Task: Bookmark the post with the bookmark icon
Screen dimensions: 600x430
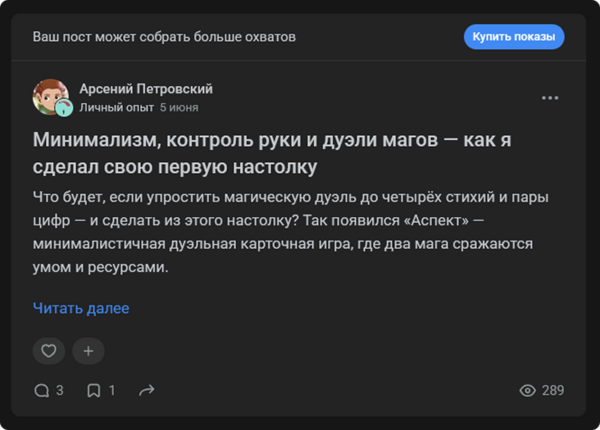Action: tap(93, 390)
